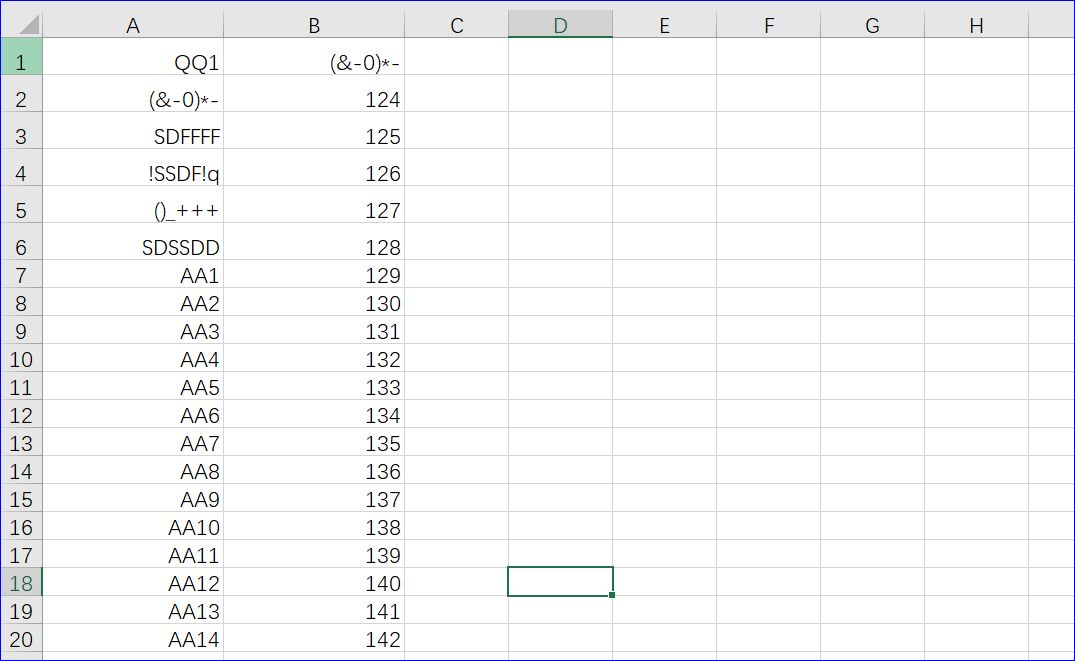This screenshot has width=1075, height=661.
Task: Click cell containing SDSSDD
Action: tap(133, 241)
